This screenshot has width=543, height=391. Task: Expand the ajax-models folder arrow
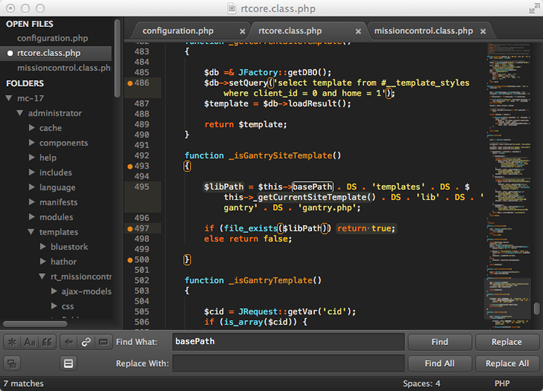[54, 291]
